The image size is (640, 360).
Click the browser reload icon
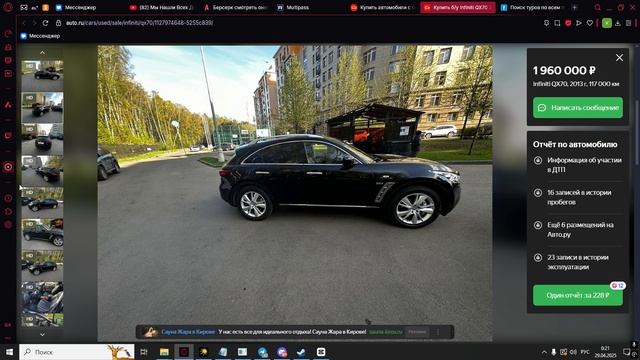click(x=45, y=23)
